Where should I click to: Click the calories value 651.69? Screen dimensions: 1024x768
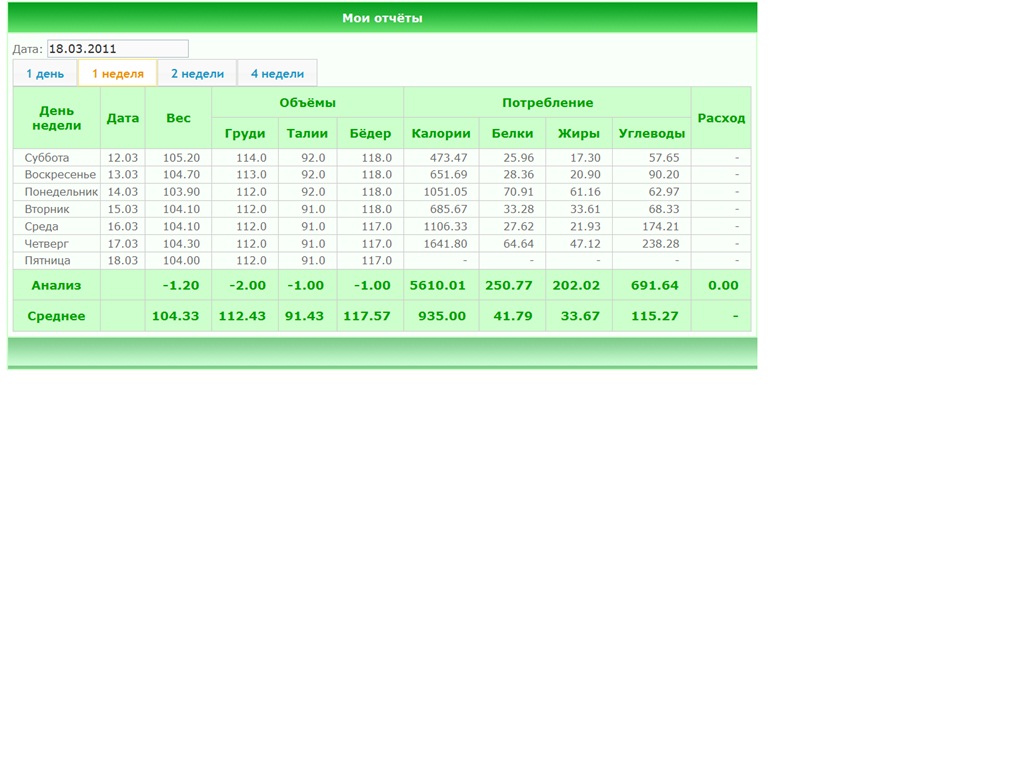tap(449, 174)
